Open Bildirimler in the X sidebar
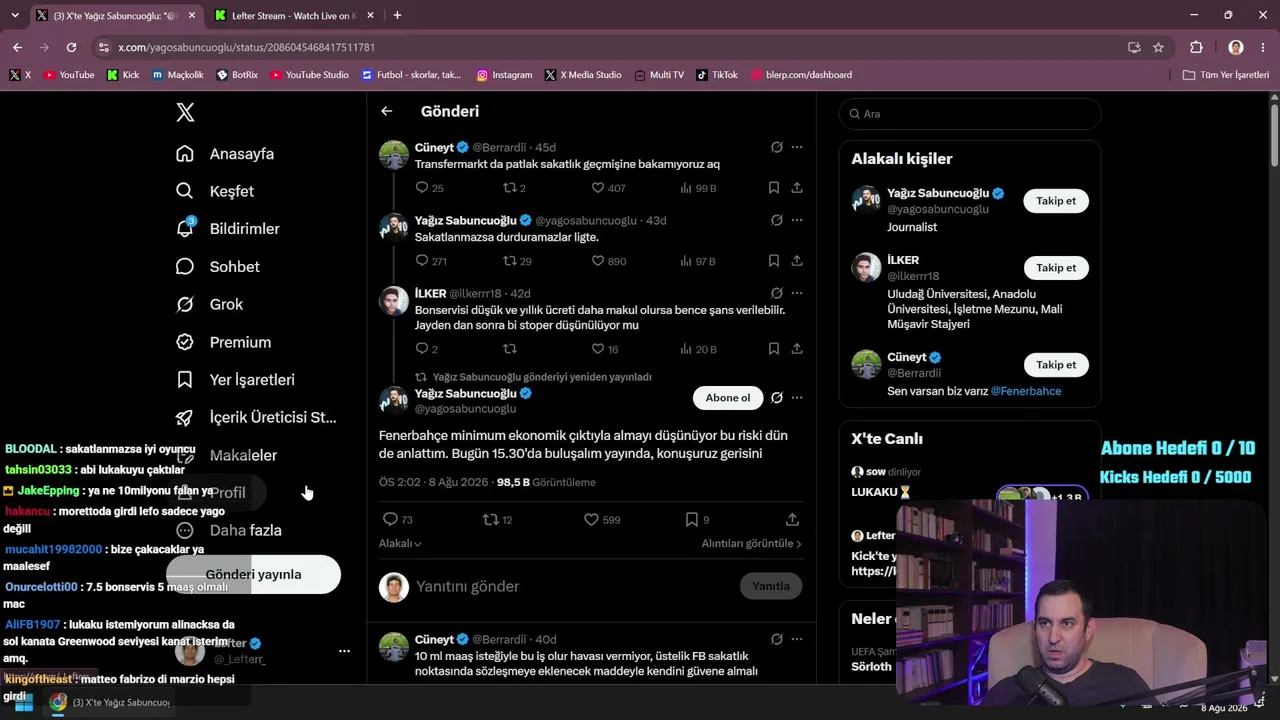1280x720 pixels. 227,229
